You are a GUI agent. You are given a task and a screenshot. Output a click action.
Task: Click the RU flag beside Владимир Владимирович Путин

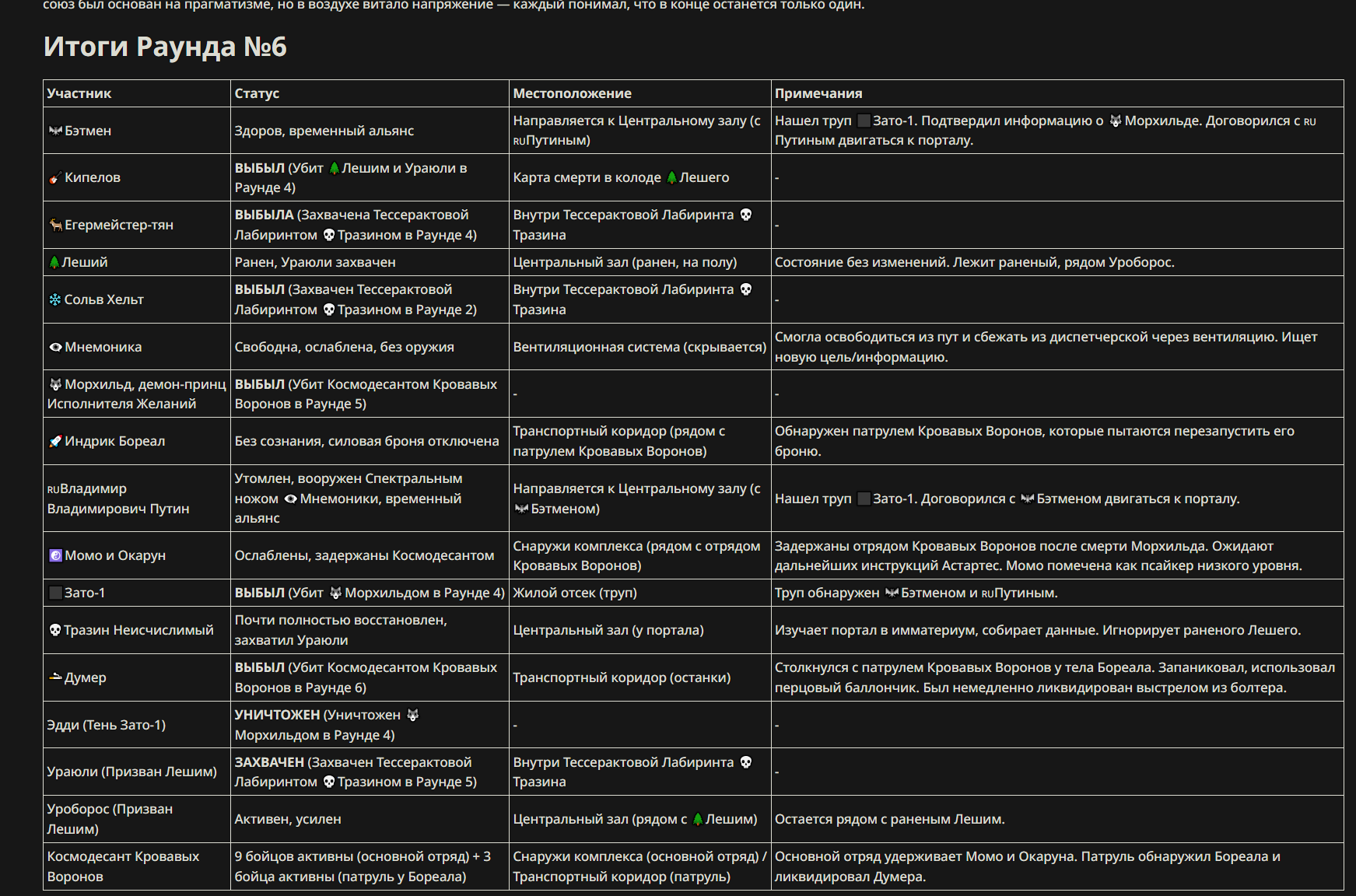click(53, 489)
